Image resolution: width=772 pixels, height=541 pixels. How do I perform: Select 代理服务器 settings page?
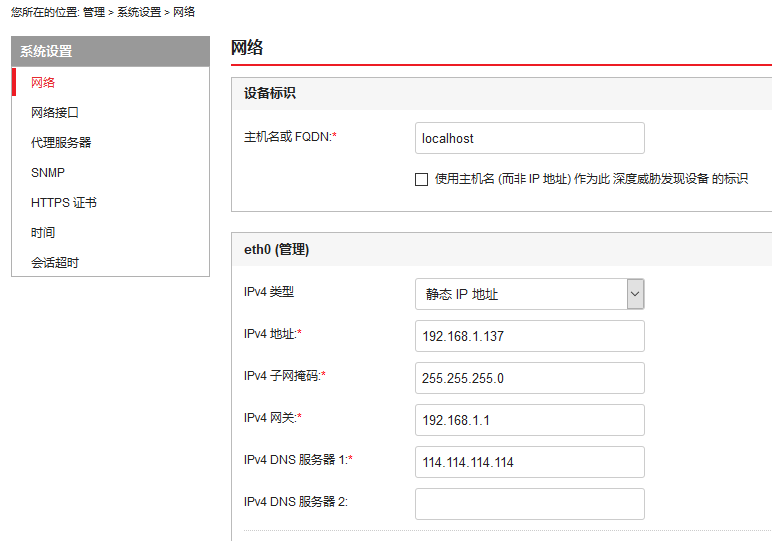(61, 142)
